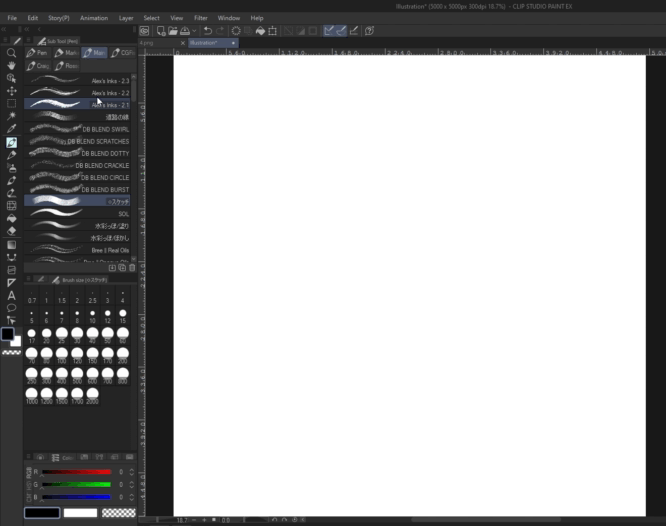The height and width of the screenshot is (526, 666).
Task: Step the B value spinner
Action: pyautogui.click(x=132, y=497)
